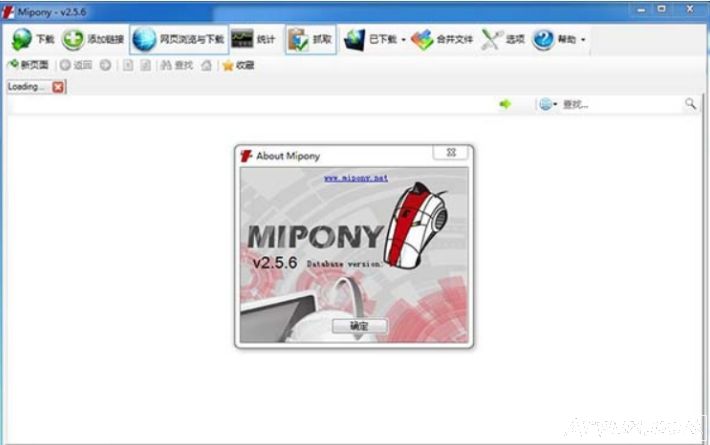Open 选项 (Options) tools icon
The width and height of the screenshot is (710, 445).
coord(490,40)
